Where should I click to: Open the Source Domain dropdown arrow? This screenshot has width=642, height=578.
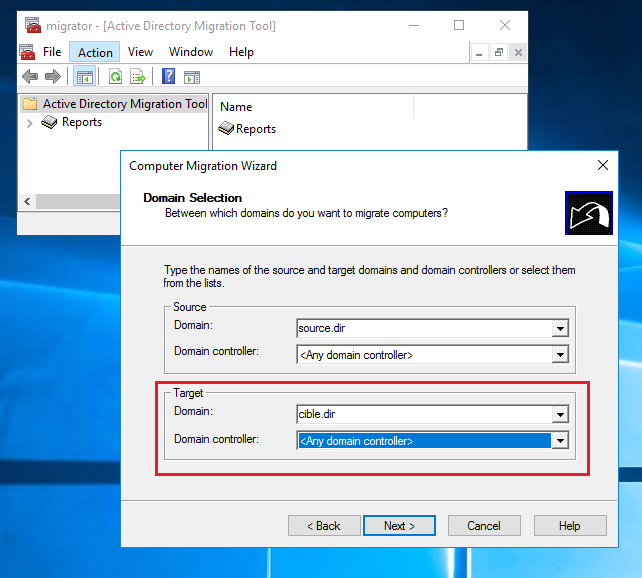click(560, 328)
